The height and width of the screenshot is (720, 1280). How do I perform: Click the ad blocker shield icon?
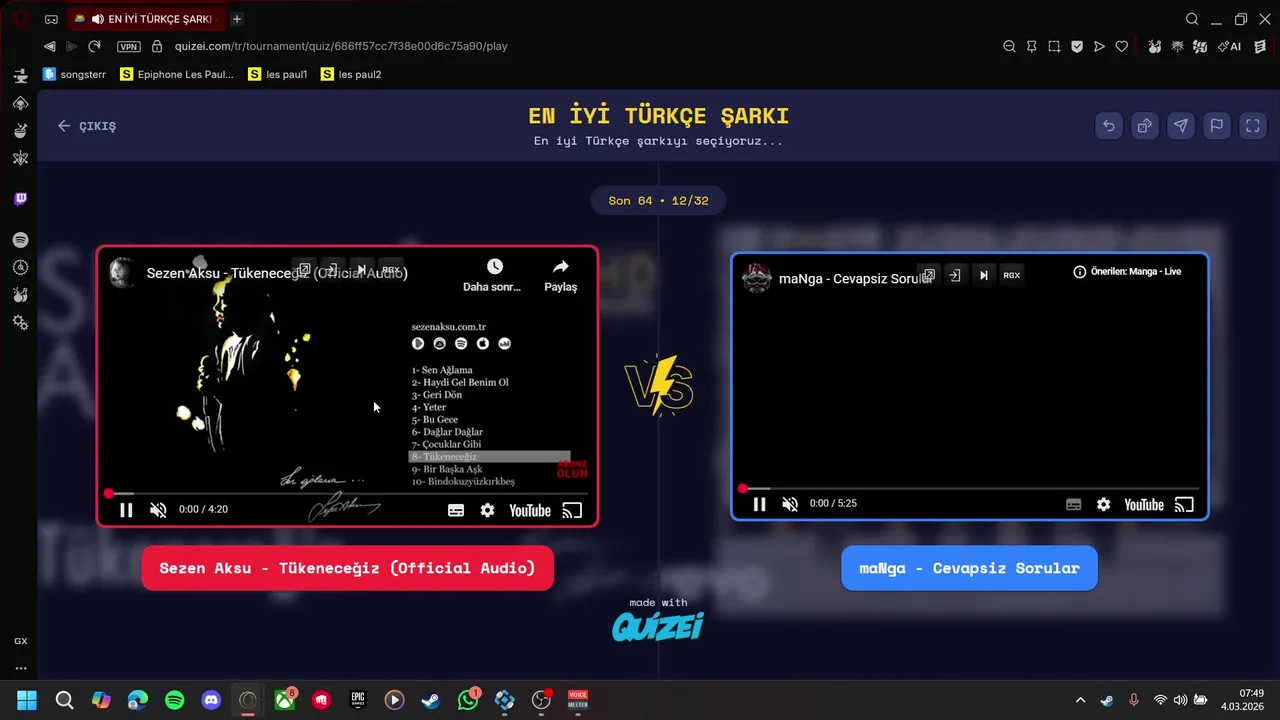1077,46
